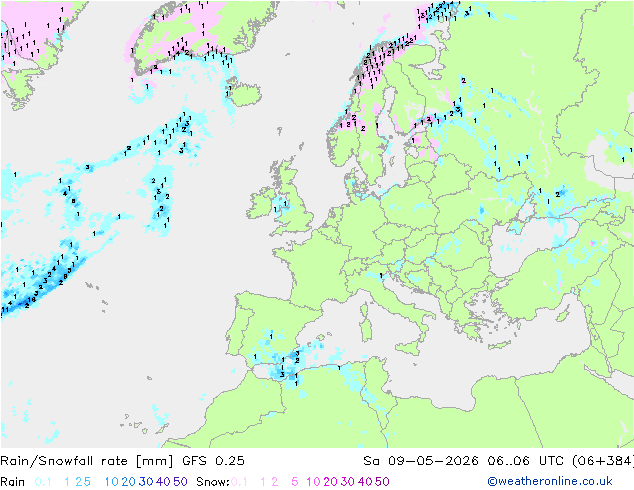Click the Rain legend value 30
The height and width of the screenshot is (490, 634).
click(146, 482)
